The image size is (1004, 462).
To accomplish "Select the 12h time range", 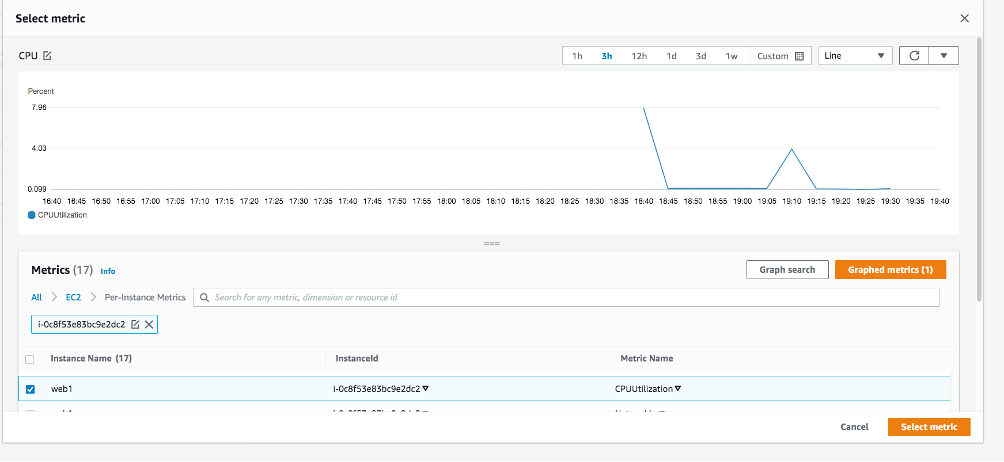I will tap(639, 56).
